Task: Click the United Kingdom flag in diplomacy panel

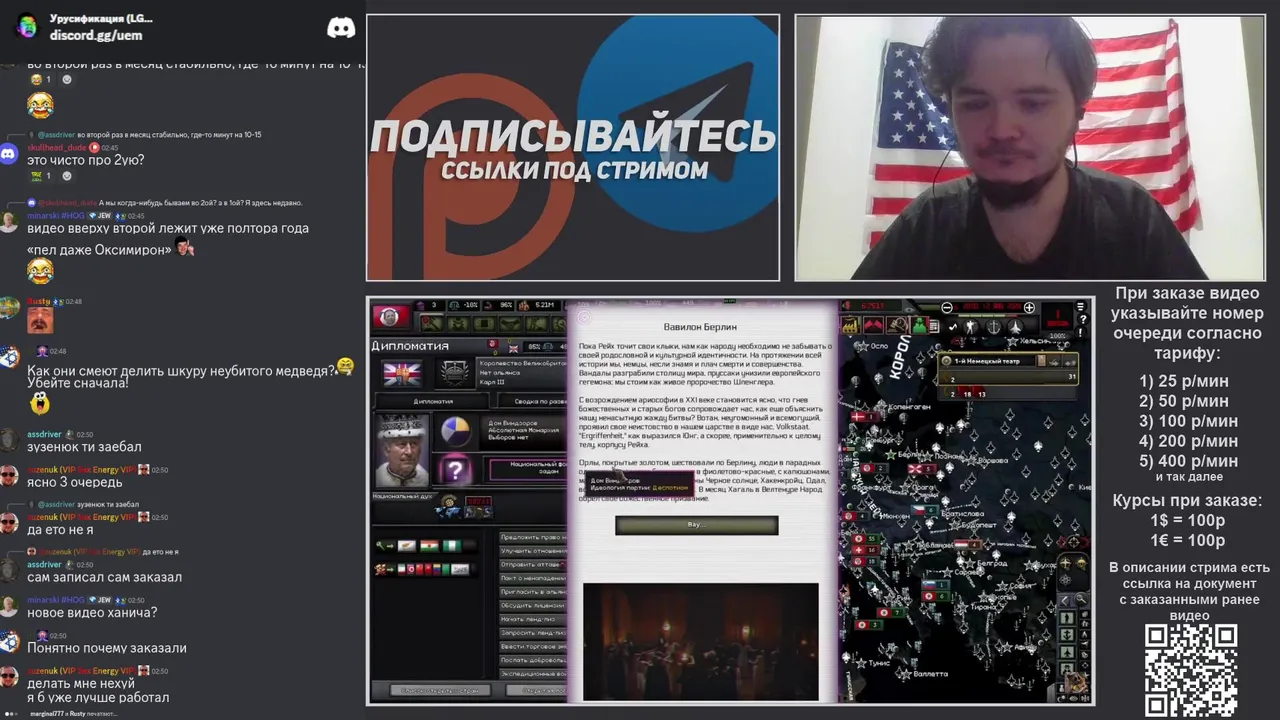Action: (x=402, y=373)
